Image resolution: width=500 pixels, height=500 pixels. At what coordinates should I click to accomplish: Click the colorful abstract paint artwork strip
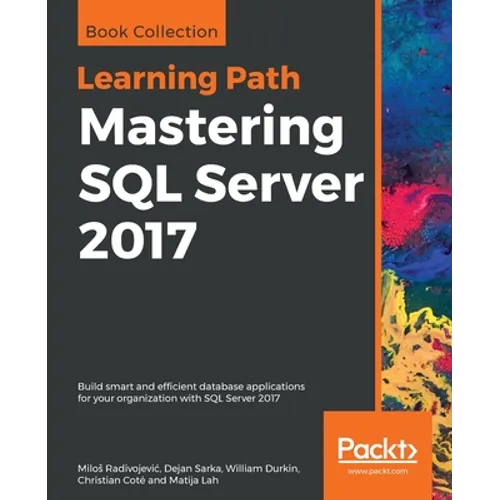[417, 205]
